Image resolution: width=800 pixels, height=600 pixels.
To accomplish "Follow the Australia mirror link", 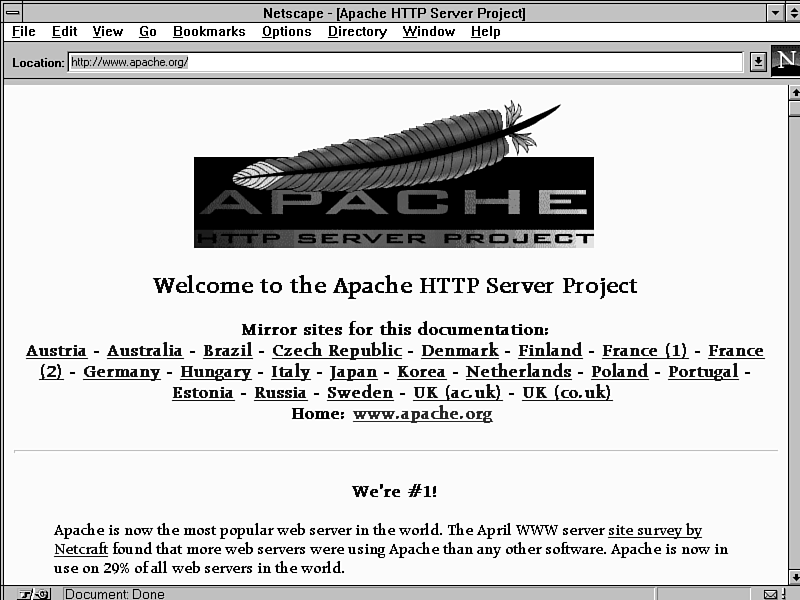I will click(145, 351).
